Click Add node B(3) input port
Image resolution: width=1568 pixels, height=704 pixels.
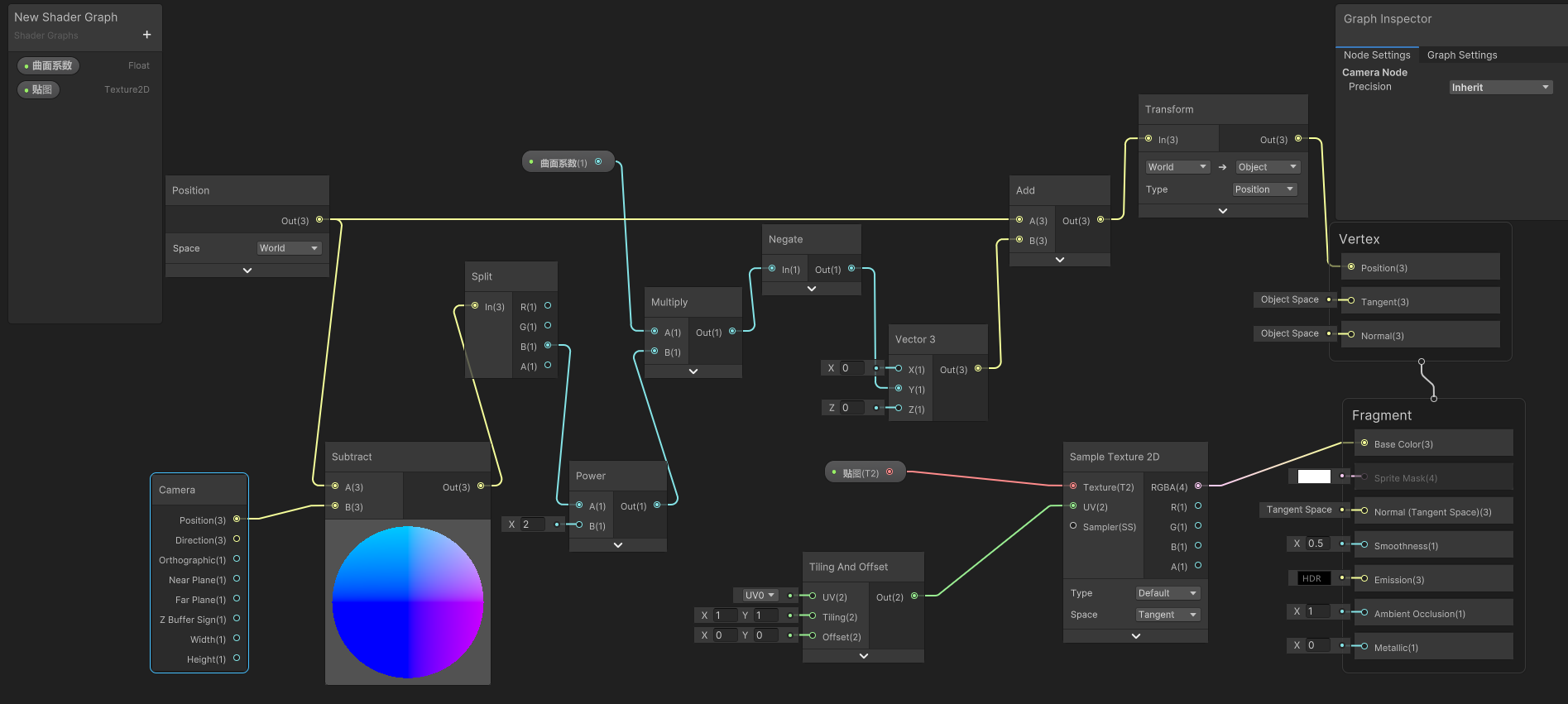tap(1019, 240)
